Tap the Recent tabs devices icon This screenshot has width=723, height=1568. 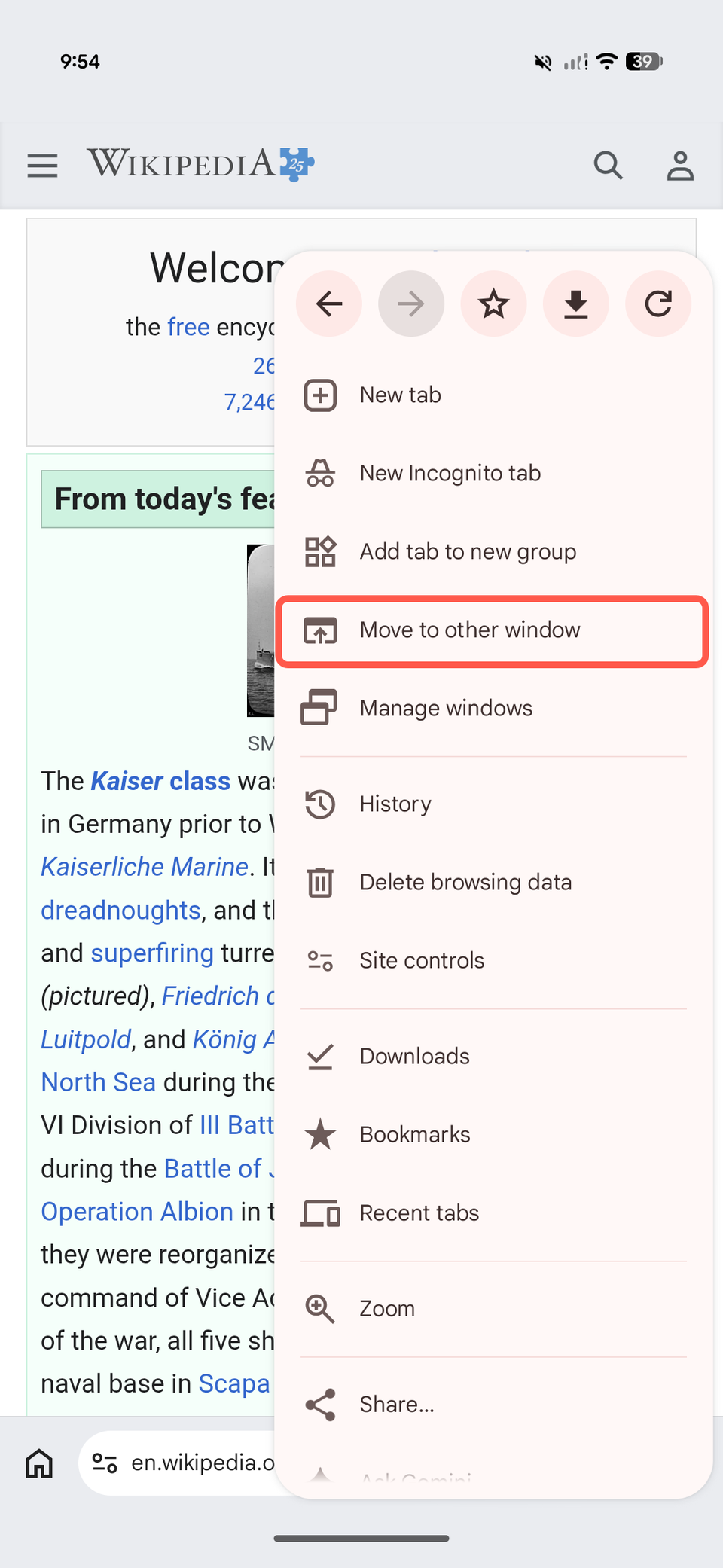point(320,1213)
